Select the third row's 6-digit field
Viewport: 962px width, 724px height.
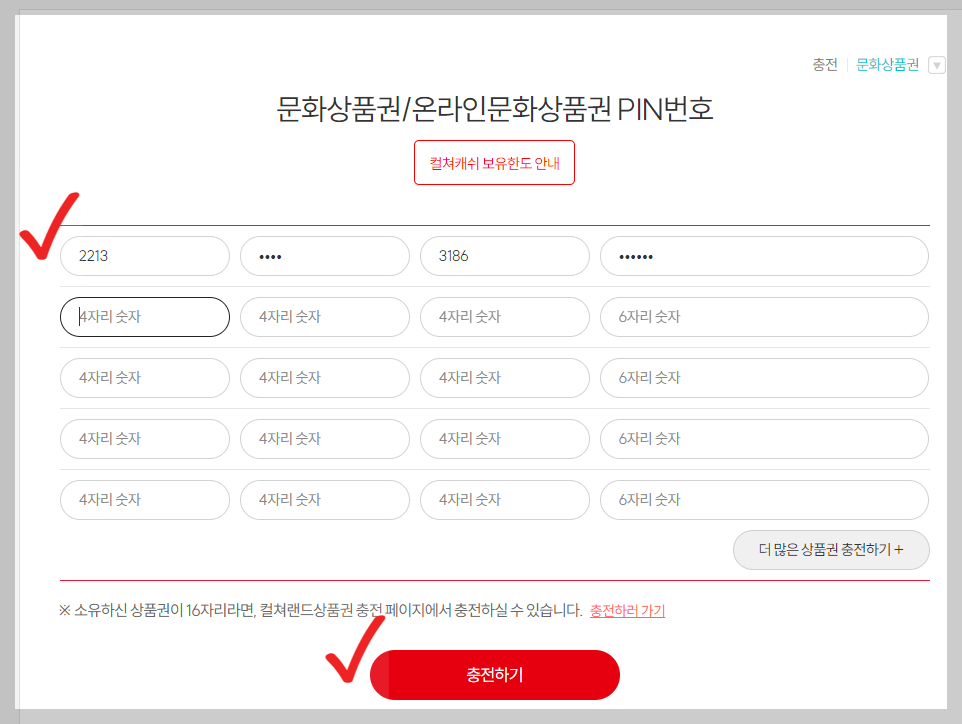coord(764,378)
